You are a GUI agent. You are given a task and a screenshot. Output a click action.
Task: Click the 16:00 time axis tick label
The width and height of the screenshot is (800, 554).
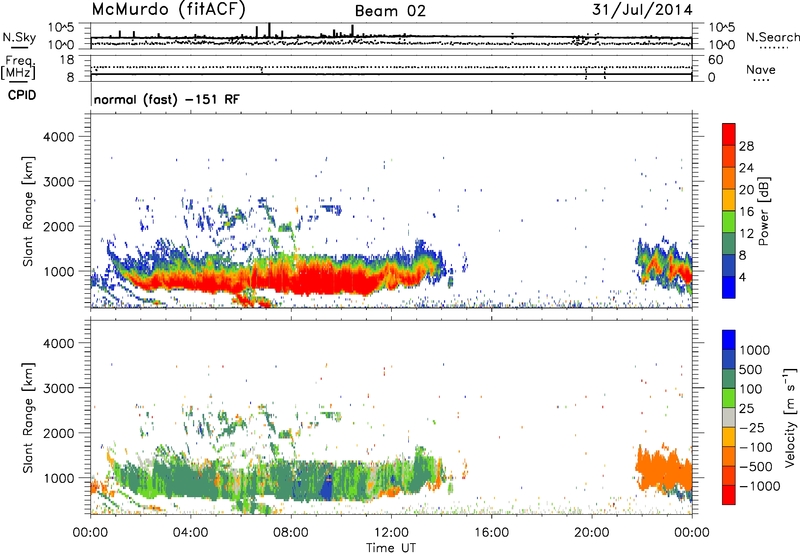[491, 533]
